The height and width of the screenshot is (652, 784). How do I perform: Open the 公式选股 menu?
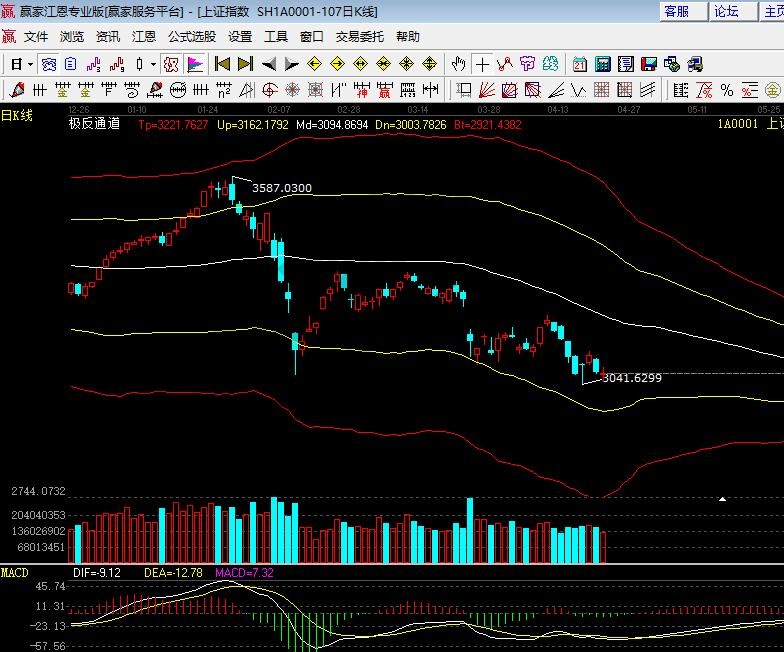tap(191, 37)
